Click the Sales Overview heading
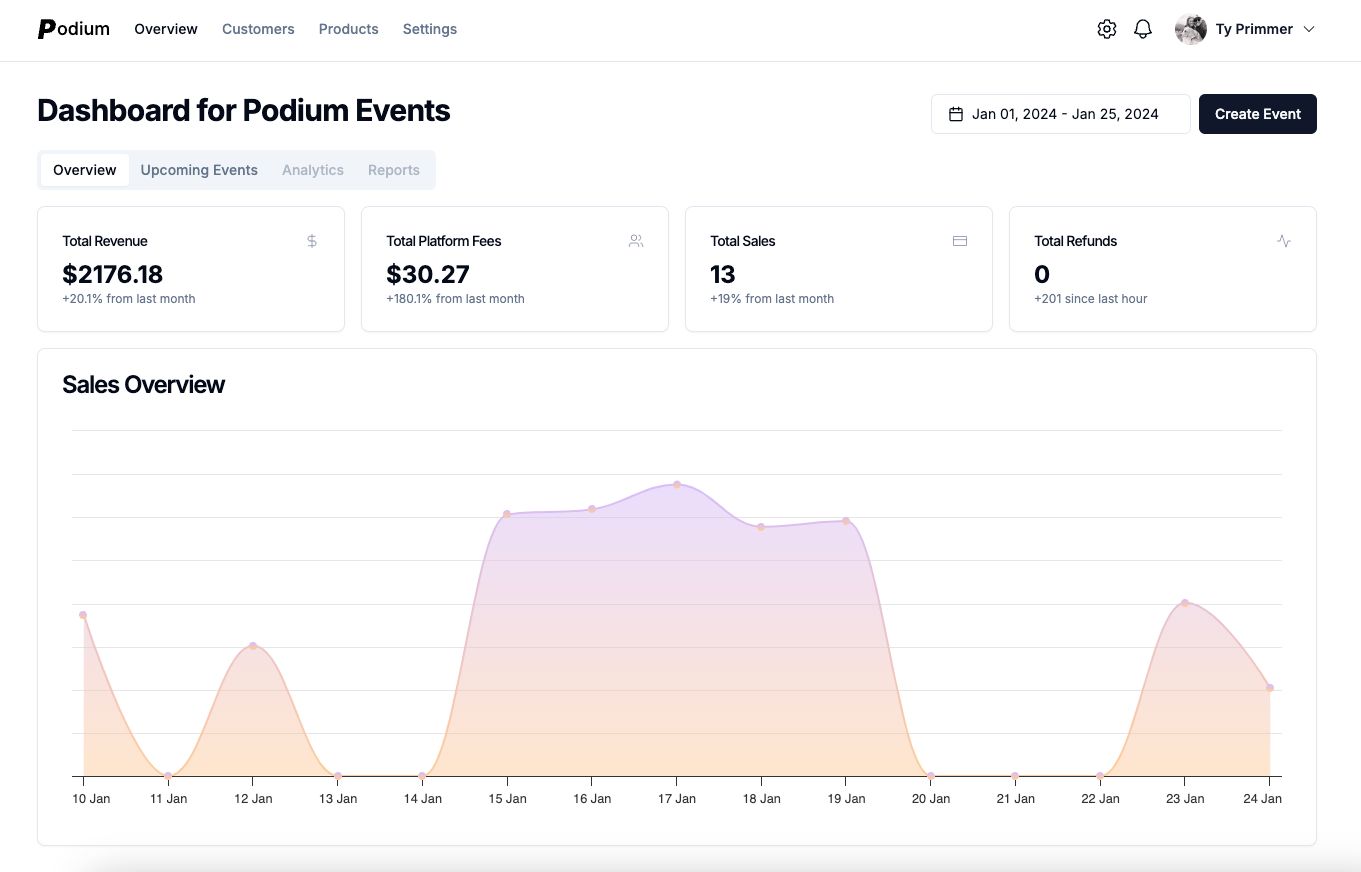Image resolution: width=1361 pixels, height=872 pixels. point(144,385)
